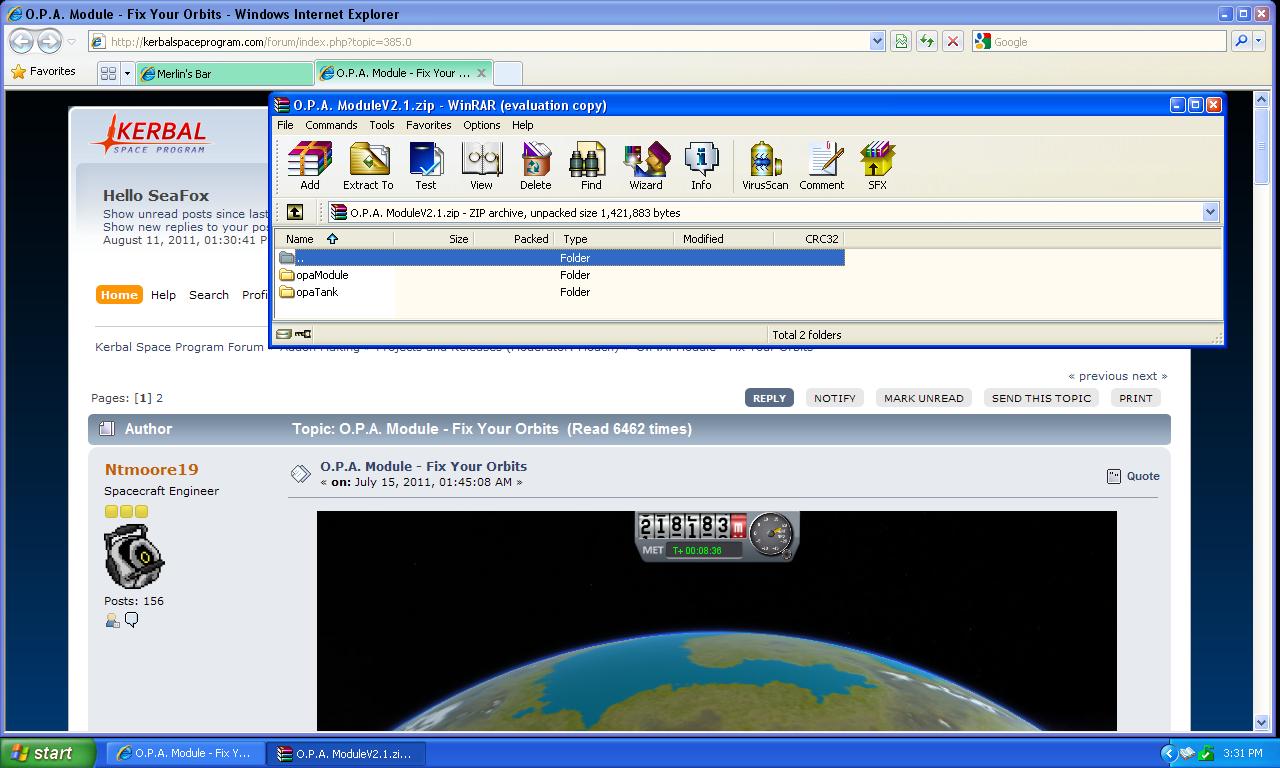Open the WinRAR Options menu
This screenshot has width=1280, height=768.
[x=481, y=125]
